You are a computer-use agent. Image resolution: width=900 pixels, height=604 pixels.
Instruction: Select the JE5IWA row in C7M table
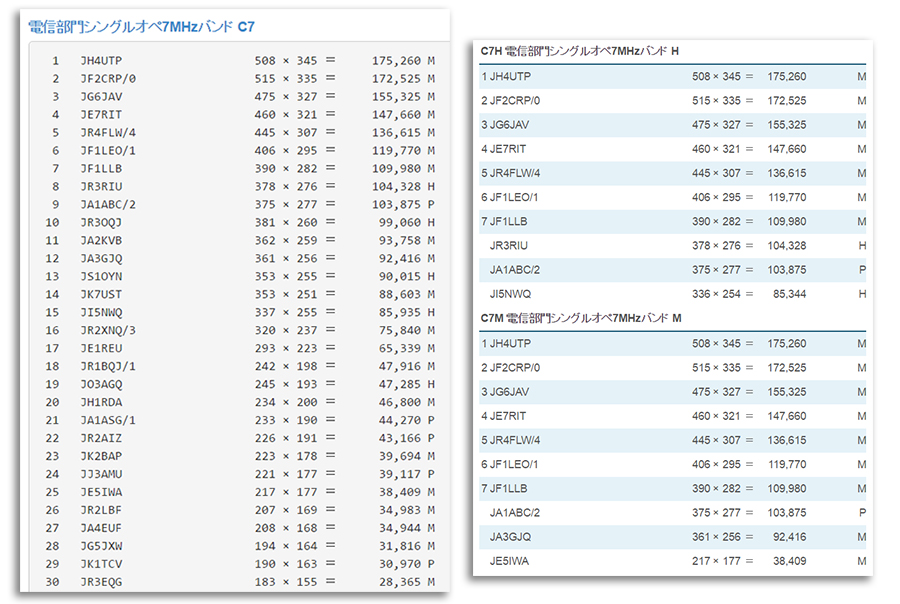click(x=672, y=561)
